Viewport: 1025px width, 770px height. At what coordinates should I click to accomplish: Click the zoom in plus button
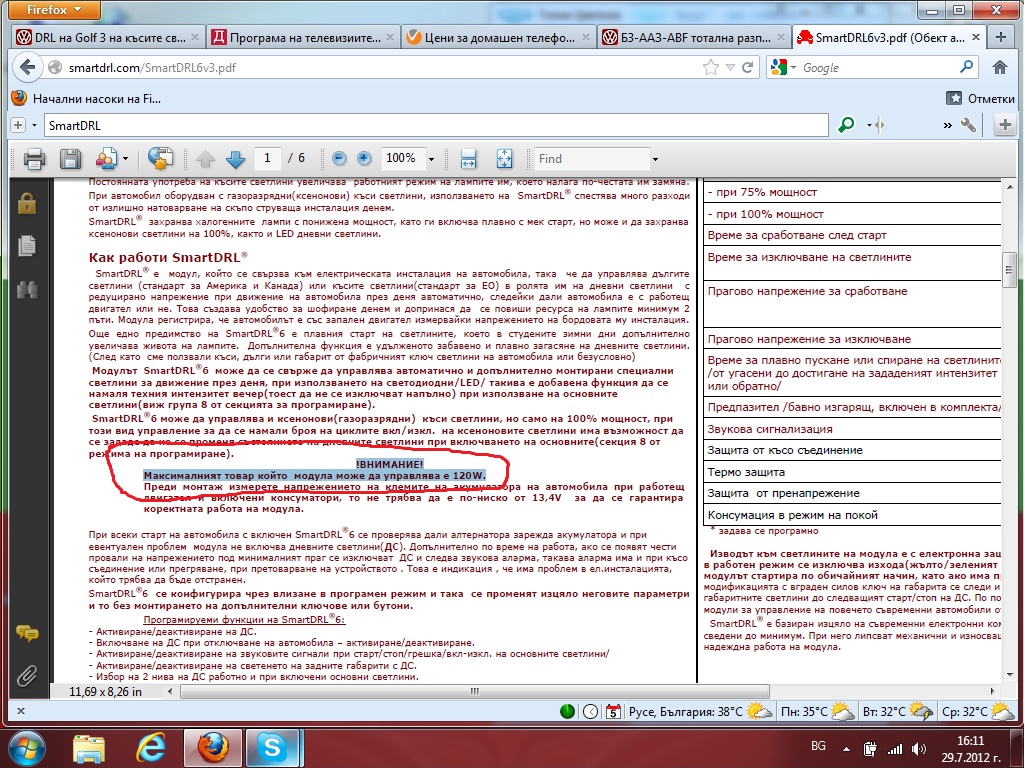(364, 159)
